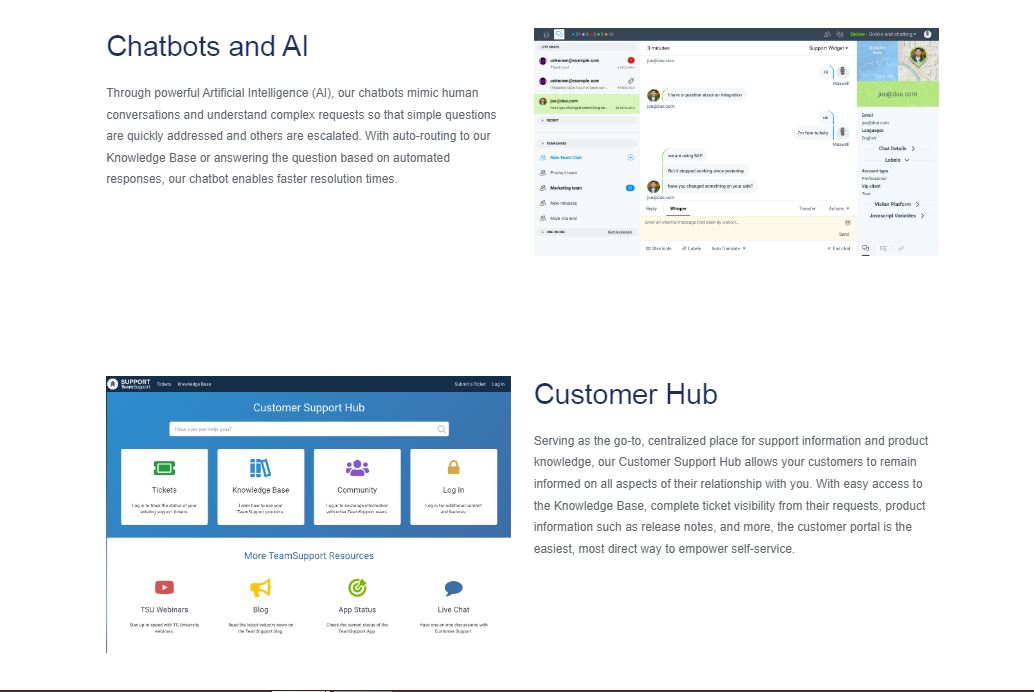The height and width of the screenshot is (692, 1034).
Task: Click the purple Community people icon
Action: [x=357, y=468]
